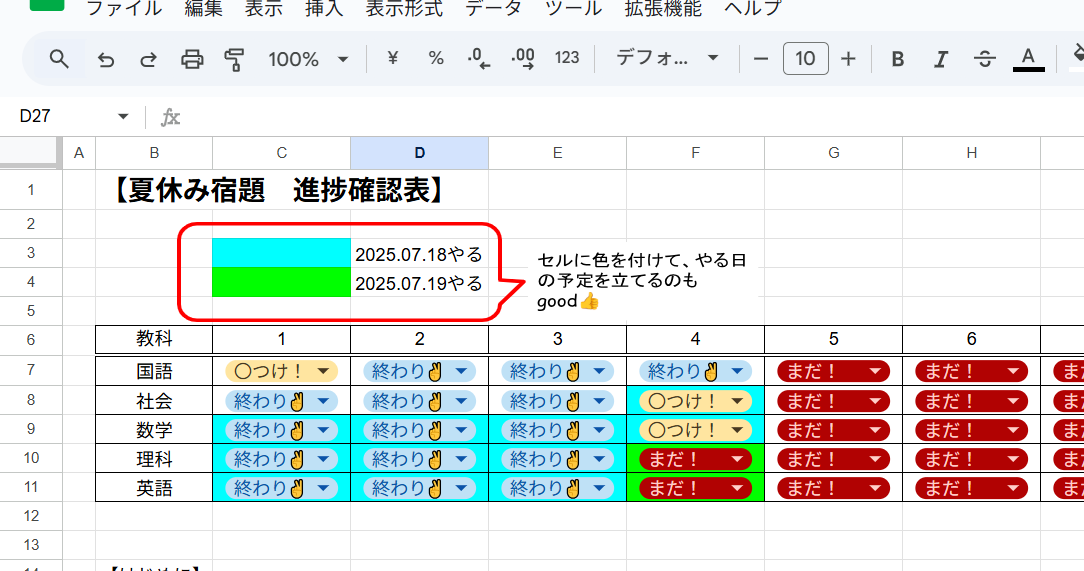The height and width of the screenshot is (571, 1084).
Task: Select column G header
Action: [833, 153]
